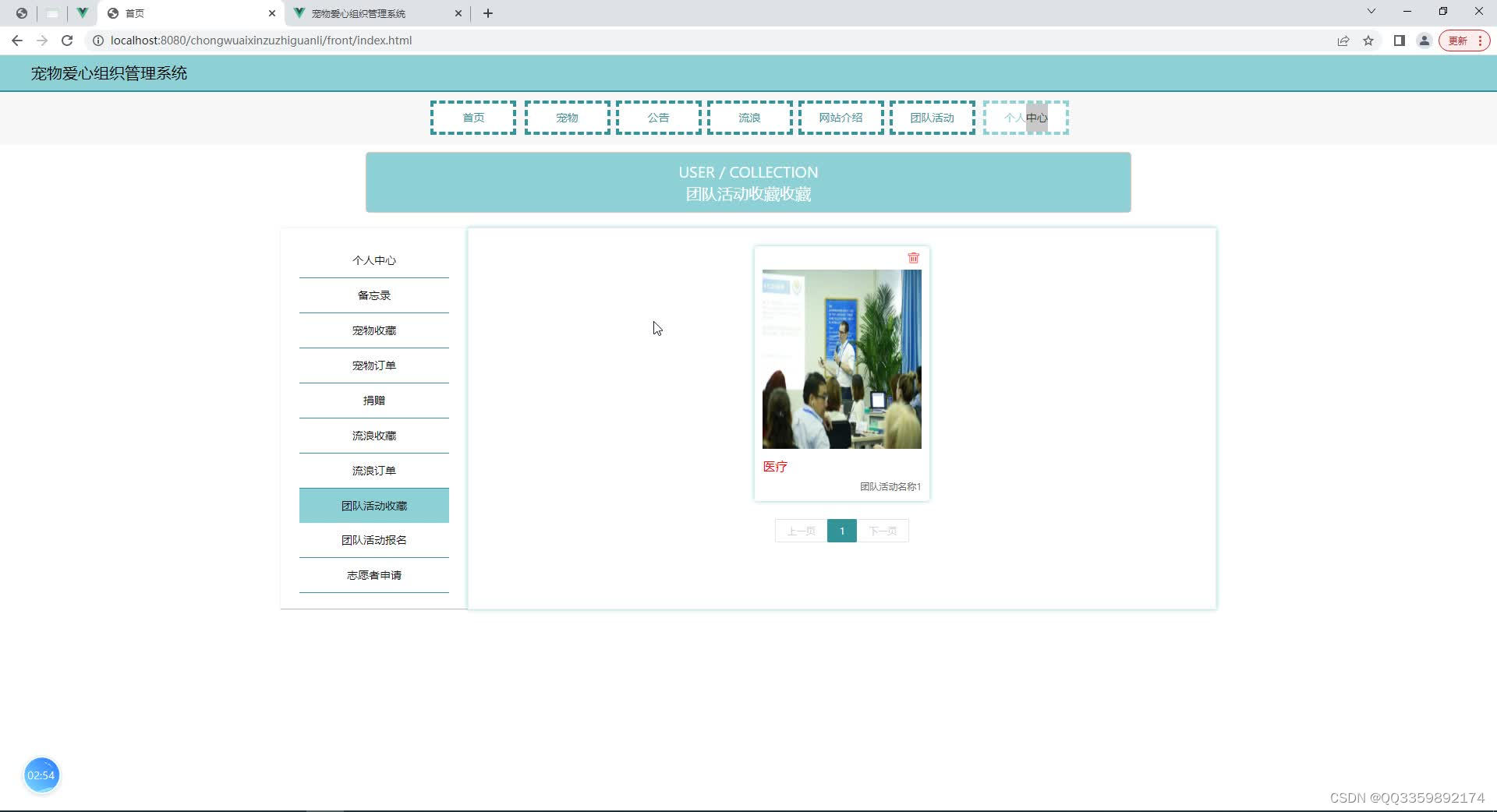Go forward using browser forward arrow
This screenshot has height=812, width=1497.
tap(42, 41)
